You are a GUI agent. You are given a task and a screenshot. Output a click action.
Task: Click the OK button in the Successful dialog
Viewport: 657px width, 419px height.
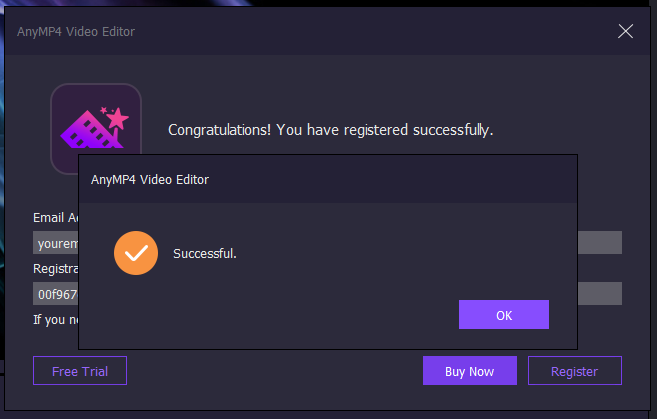point(504,315)
